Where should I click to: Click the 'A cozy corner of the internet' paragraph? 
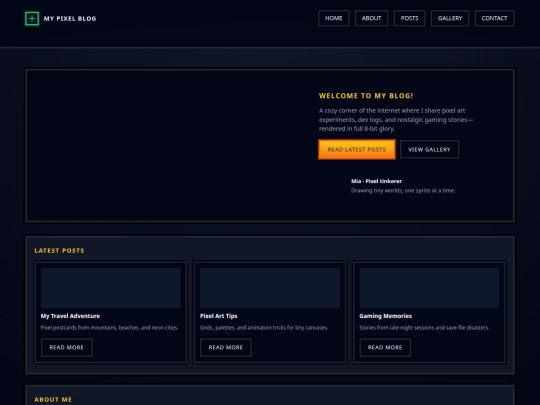coord(396,120)
